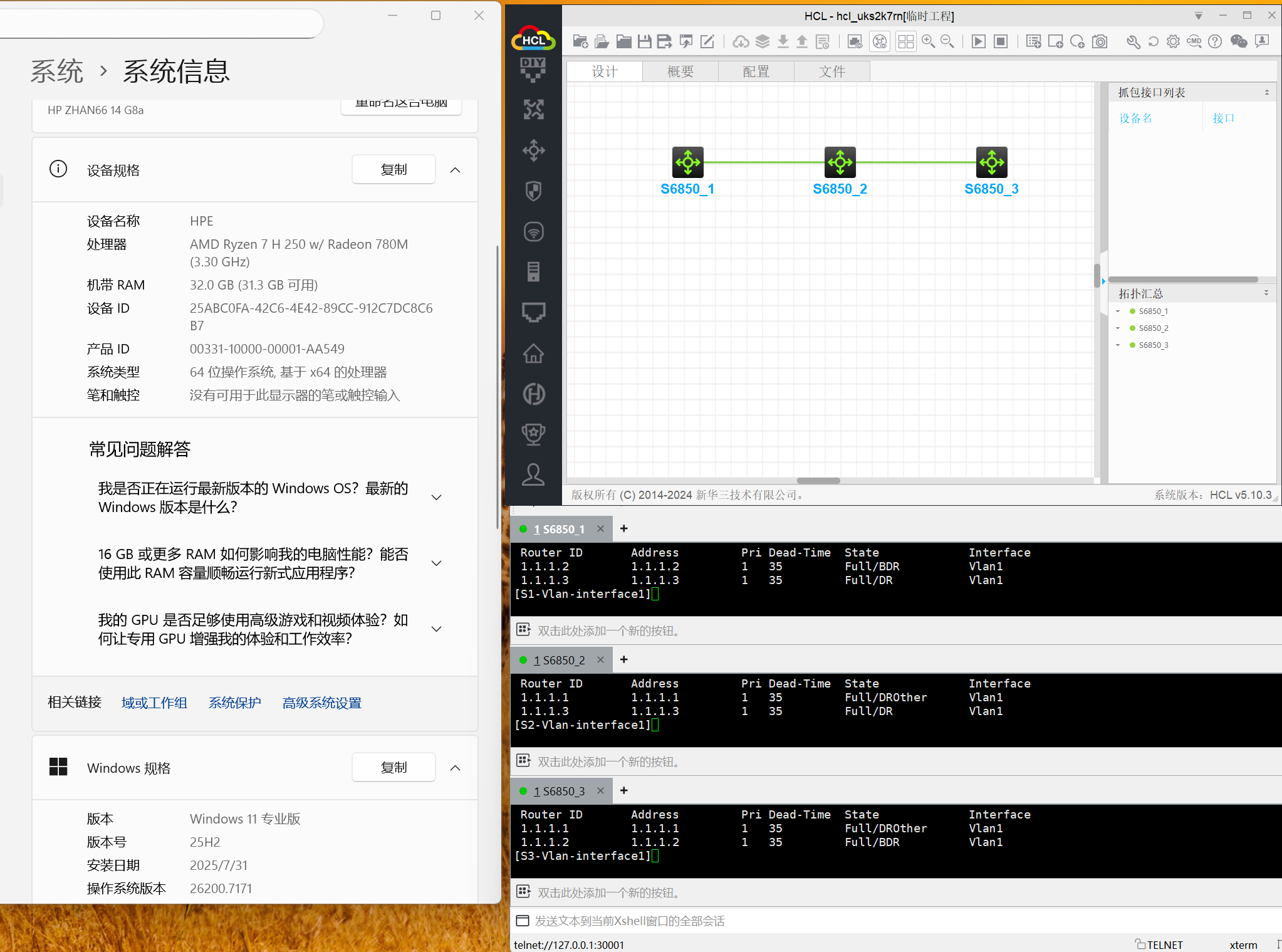Toggle the topology view toolbar button
1282x952 pixels.
coord(880,42)
